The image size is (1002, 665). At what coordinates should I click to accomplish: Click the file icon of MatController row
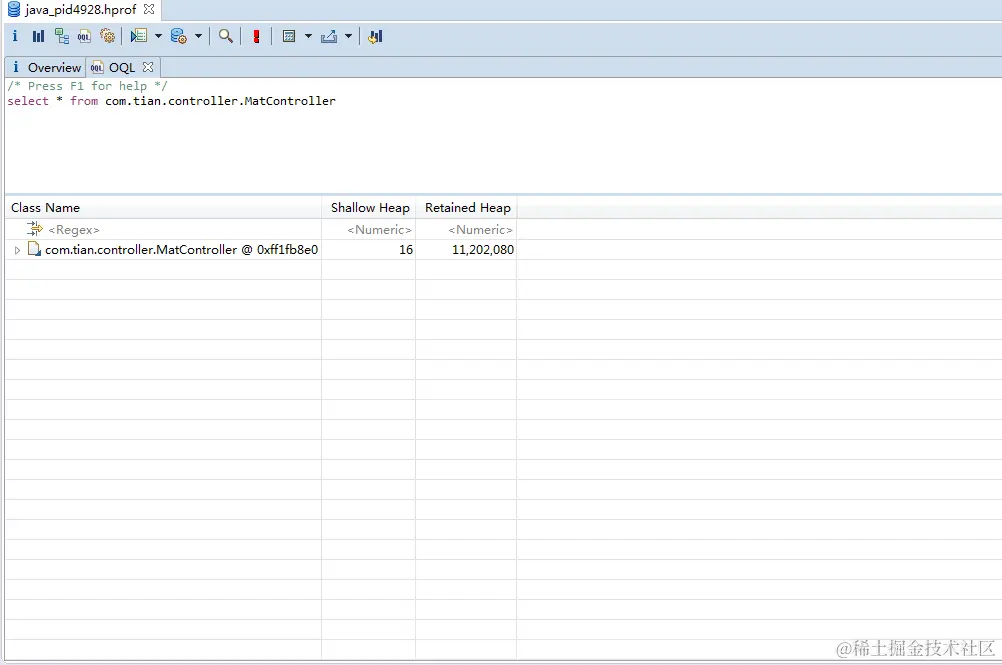(x=35, y=249)
